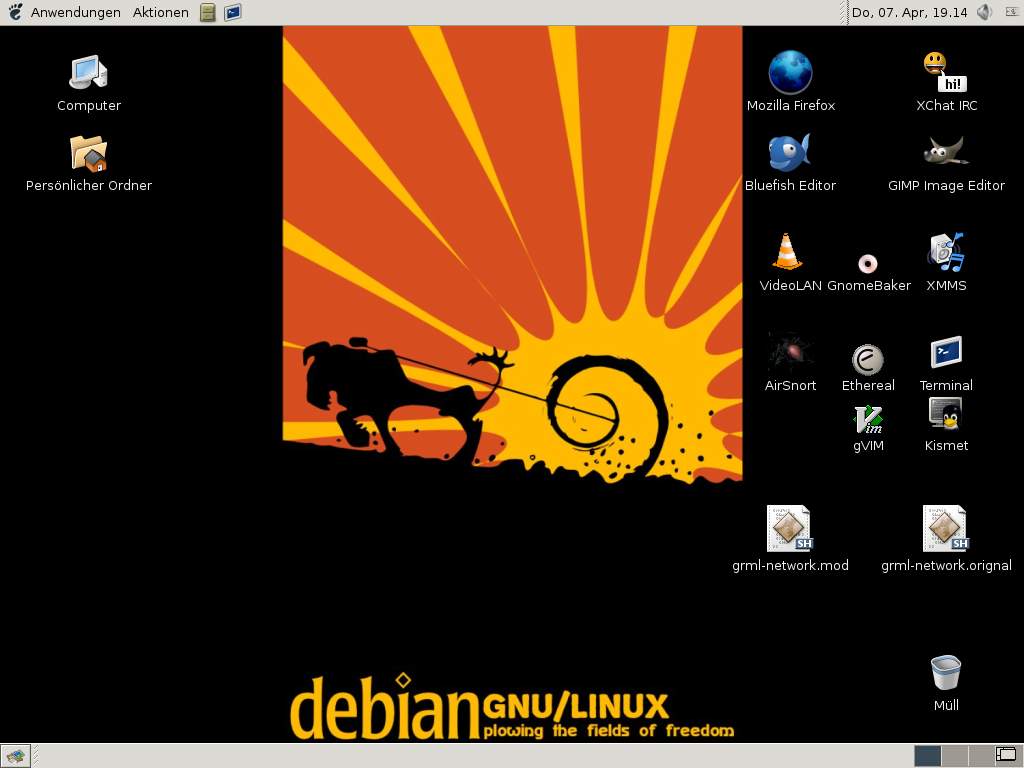Switch to the second workspace in switcher

click(x=954, y=756)
